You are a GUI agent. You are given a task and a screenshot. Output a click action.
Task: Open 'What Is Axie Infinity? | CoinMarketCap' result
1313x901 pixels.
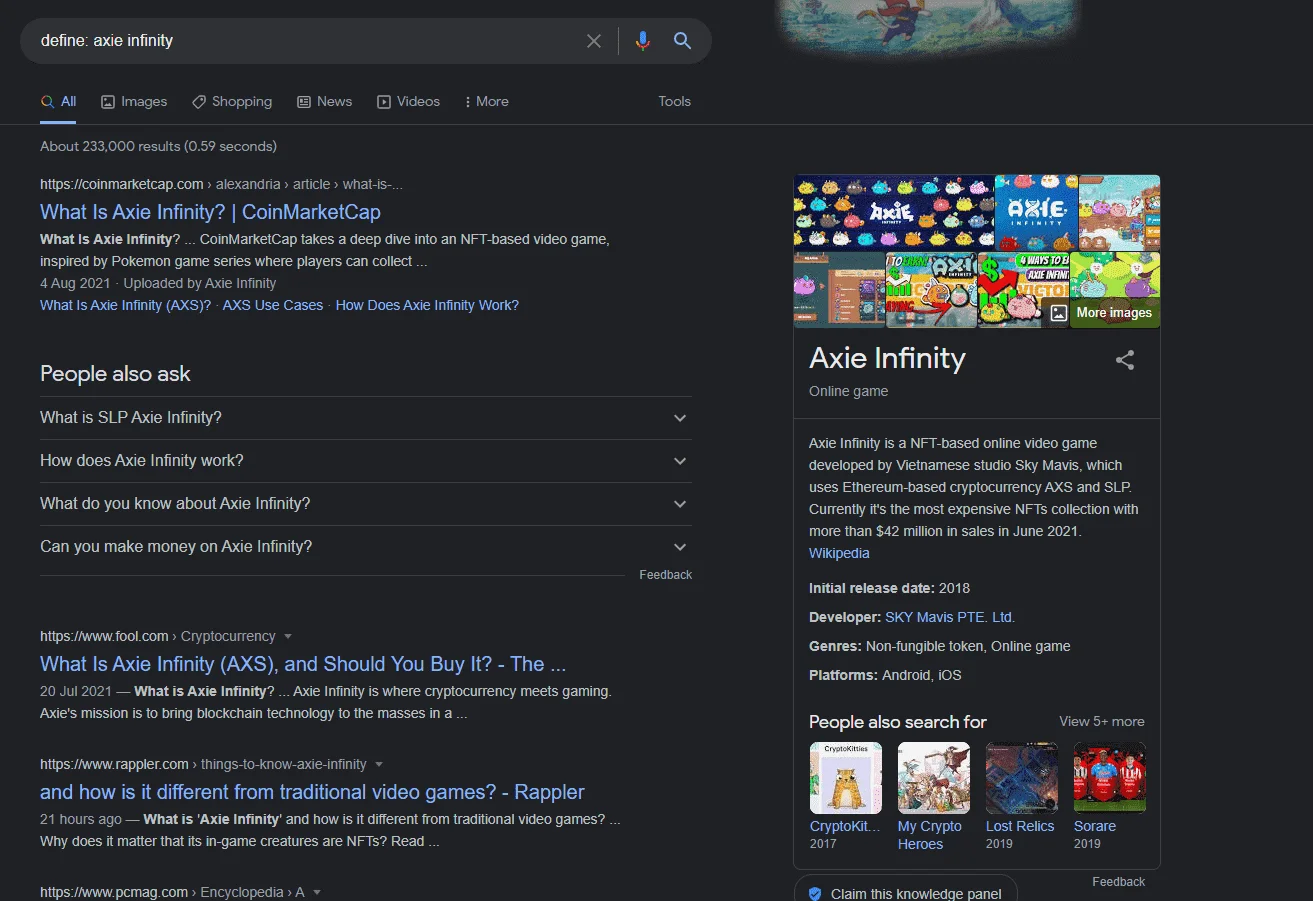210,212
